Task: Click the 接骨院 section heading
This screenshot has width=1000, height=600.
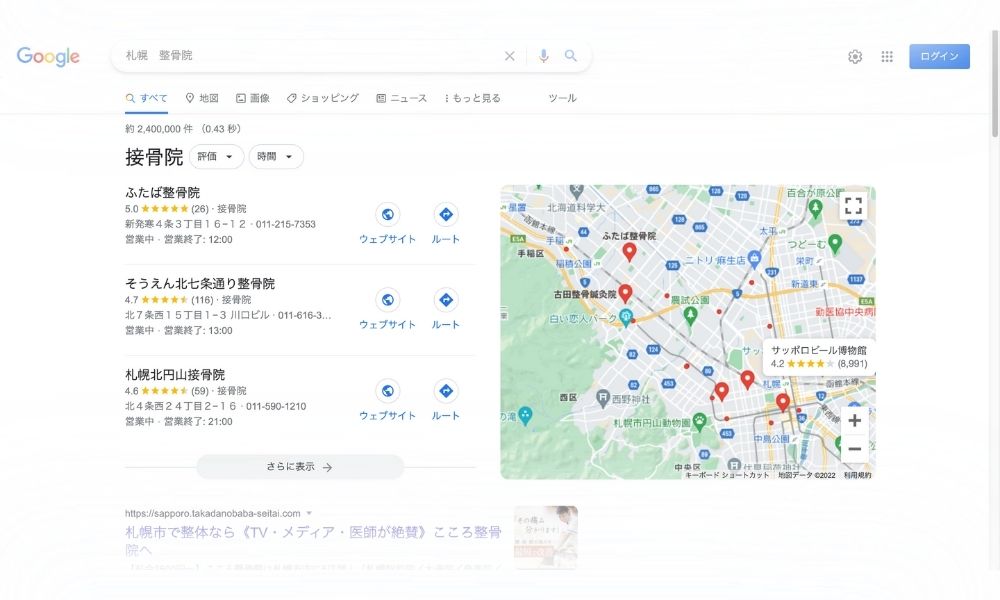Action: pos(154,157)
